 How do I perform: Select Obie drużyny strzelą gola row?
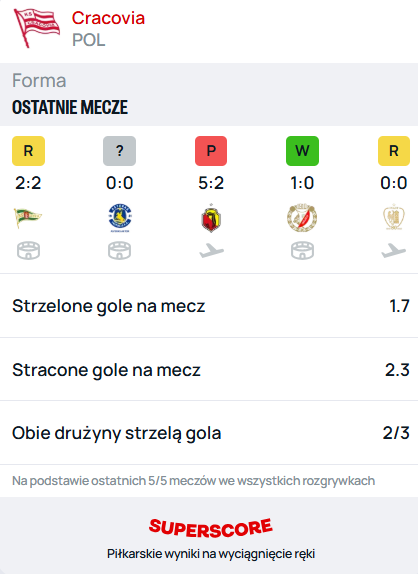pos(209,433)
